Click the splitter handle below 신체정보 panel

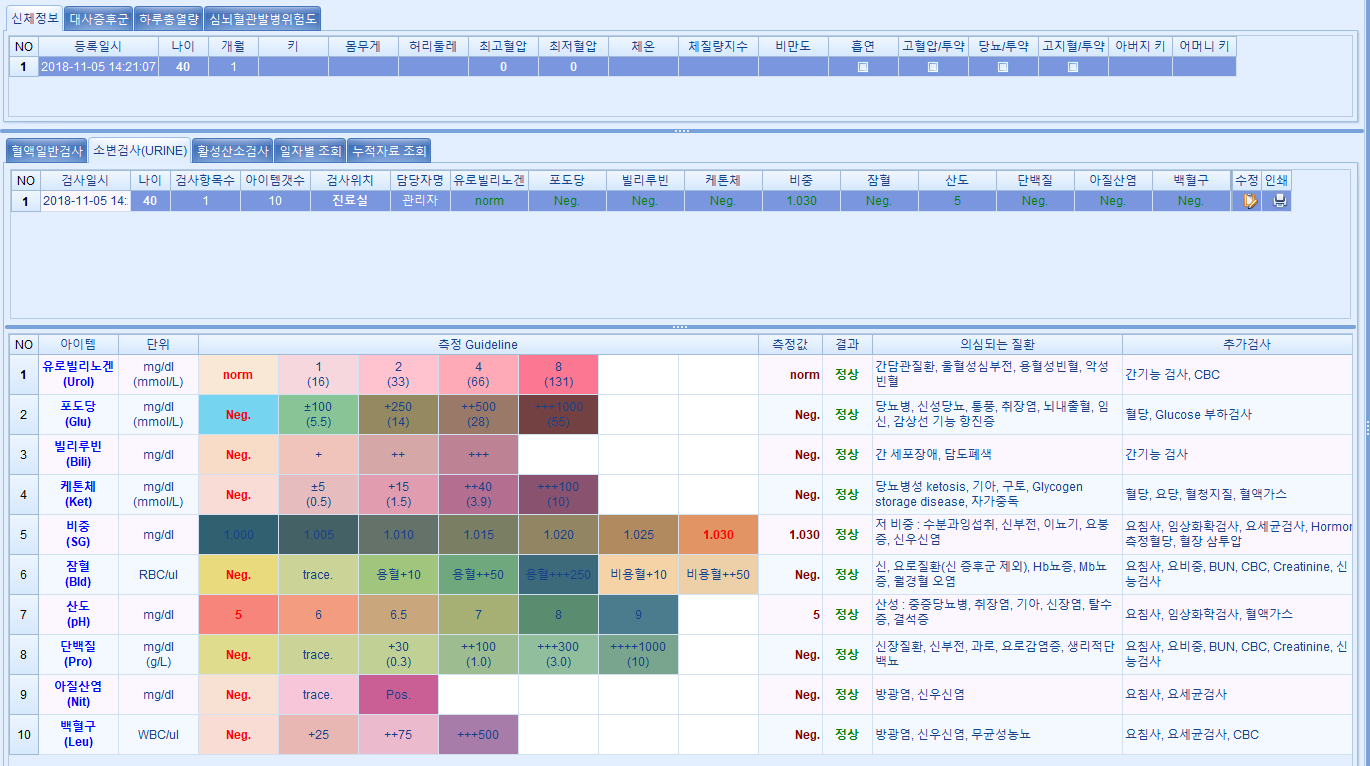pos(681,131)
